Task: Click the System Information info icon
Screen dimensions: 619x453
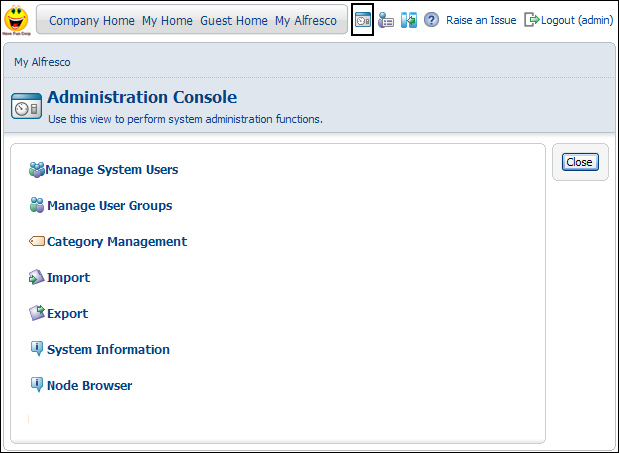Action: click(x=37, y=349)
